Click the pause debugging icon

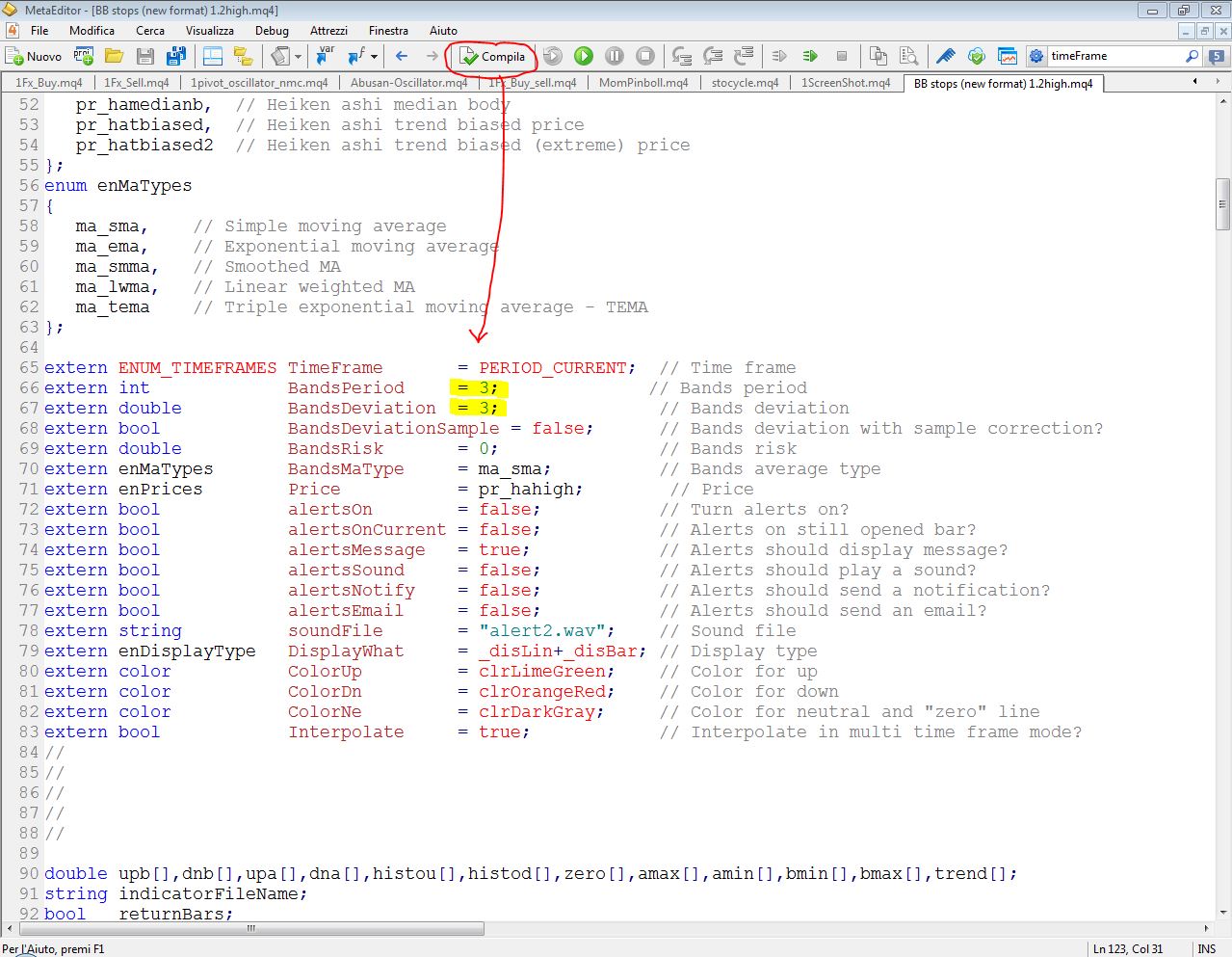point(615,56)
